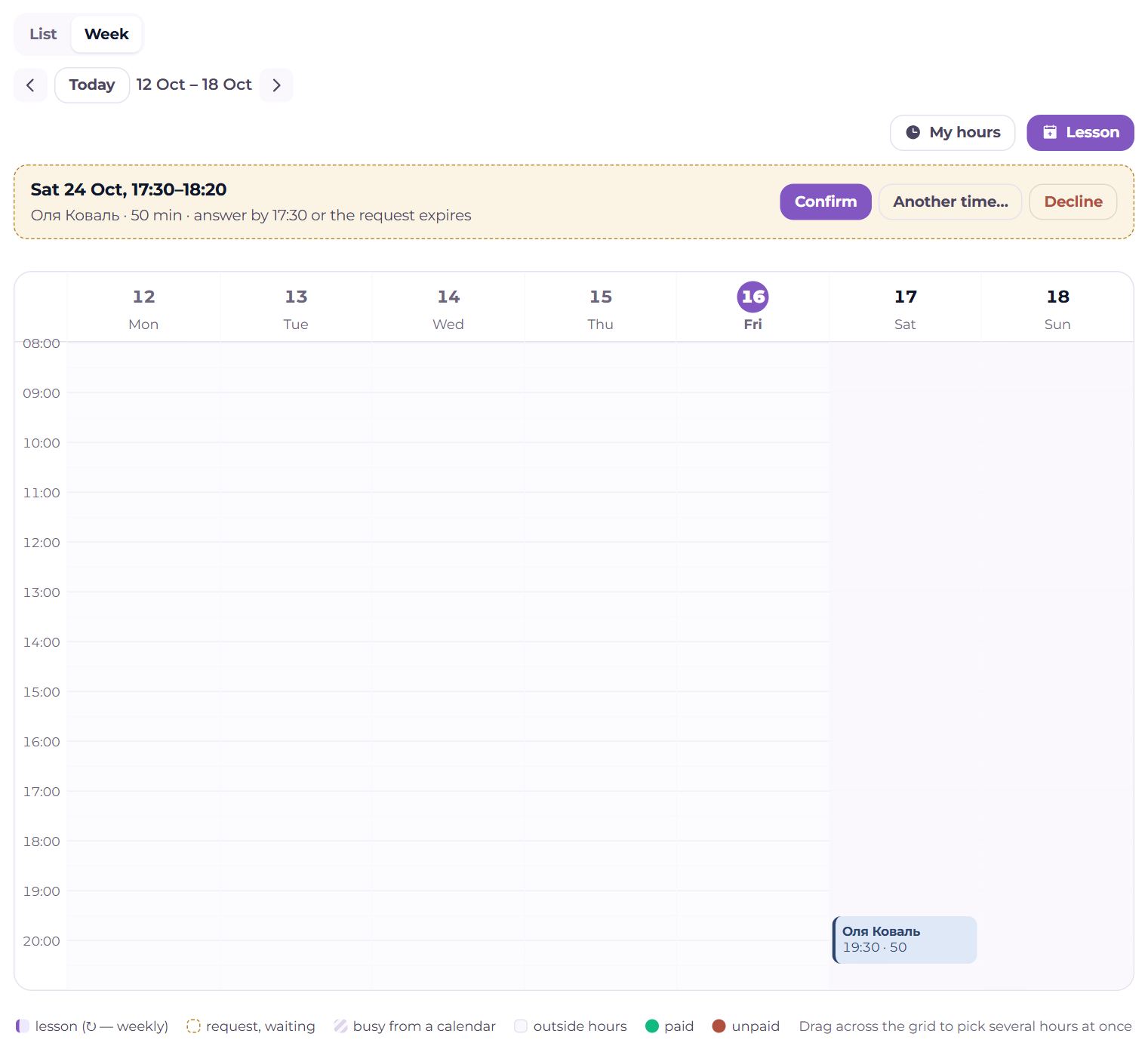This screenshot has width=1148, height=1046.
Task: Confirm the lesson request from Оля Коваль
Action: (x=826, y=202)
